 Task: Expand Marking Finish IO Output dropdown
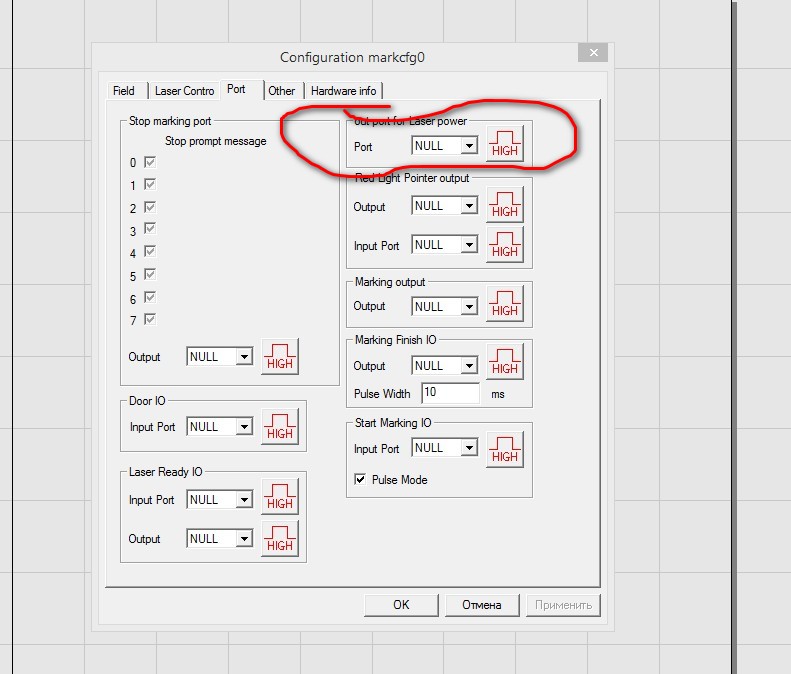point(468,366)
